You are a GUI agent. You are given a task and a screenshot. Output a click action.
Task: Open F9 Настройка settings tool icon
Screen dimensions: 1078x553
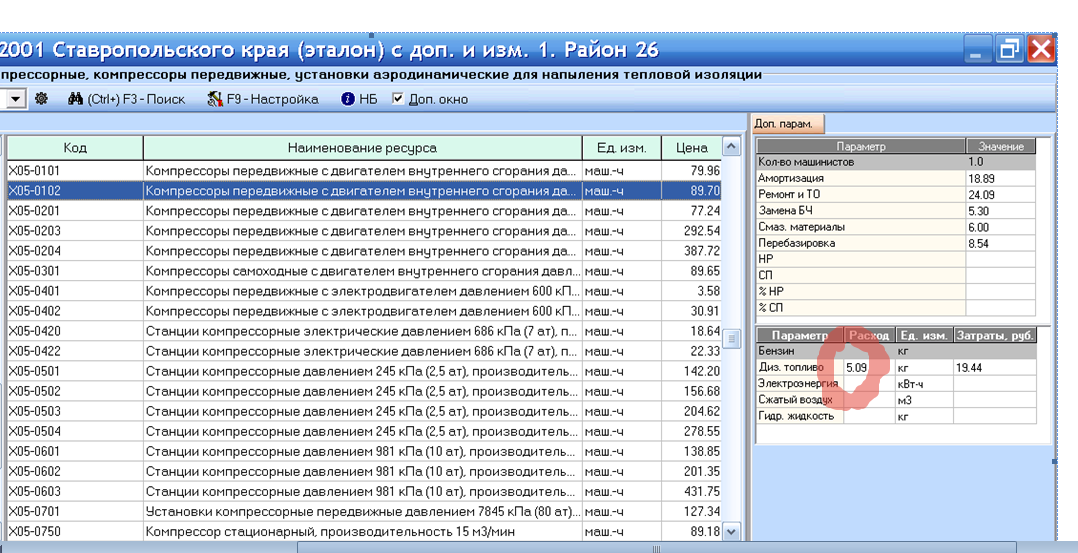pyautogui.click(x=214, y=99)
